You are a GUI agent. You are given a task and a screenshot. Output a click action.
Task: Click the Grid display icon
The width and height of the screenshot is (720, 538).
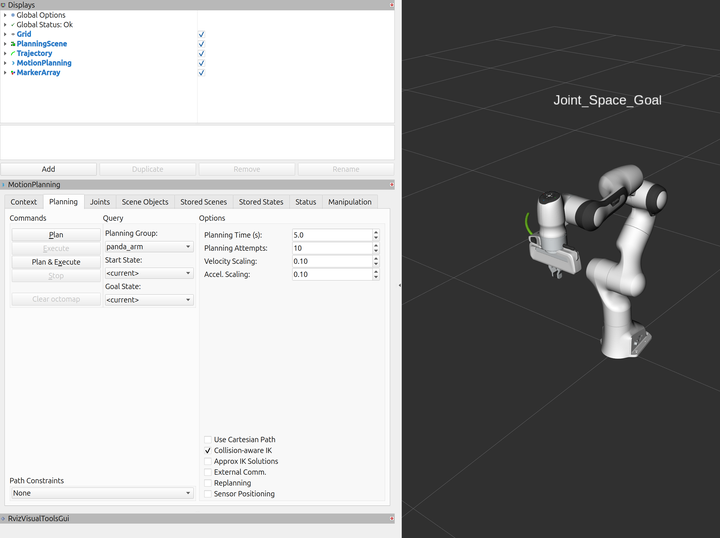coord(13,34)
